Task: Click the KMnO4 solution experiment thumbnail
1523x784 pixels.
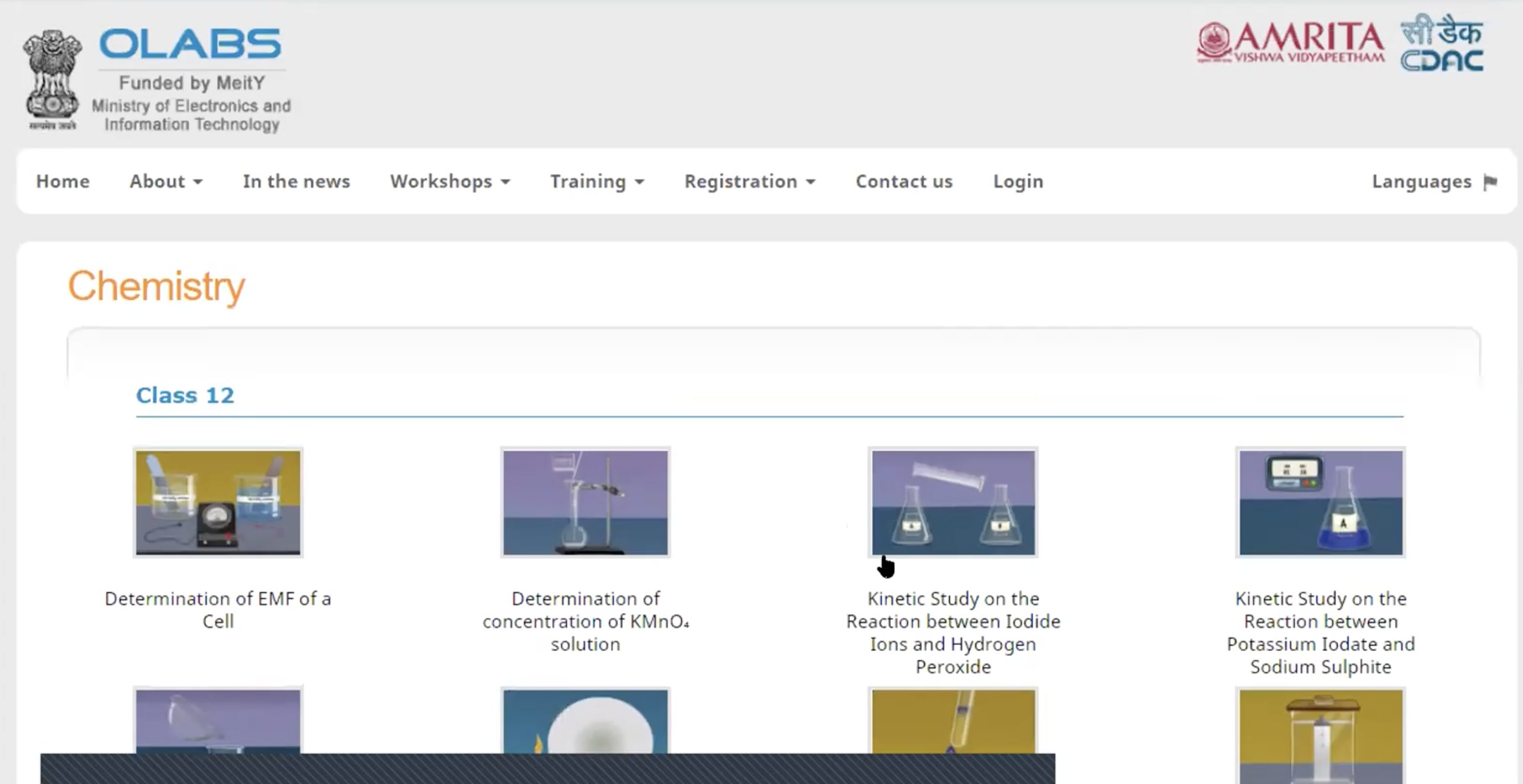Action: pos(584,502)
